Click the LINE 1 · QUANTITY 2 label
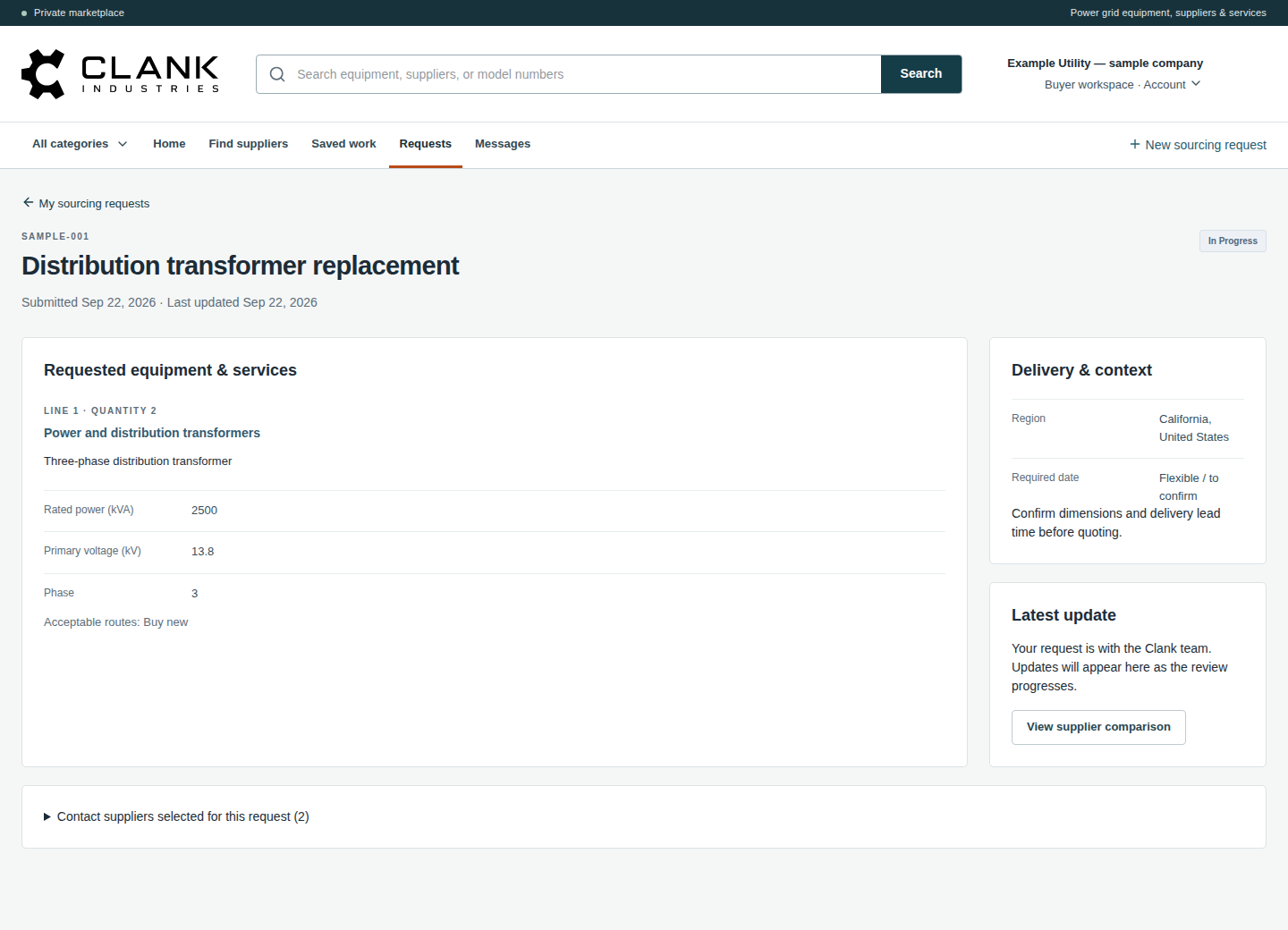Screen dimensions: 1288x930 pos(100,410)
